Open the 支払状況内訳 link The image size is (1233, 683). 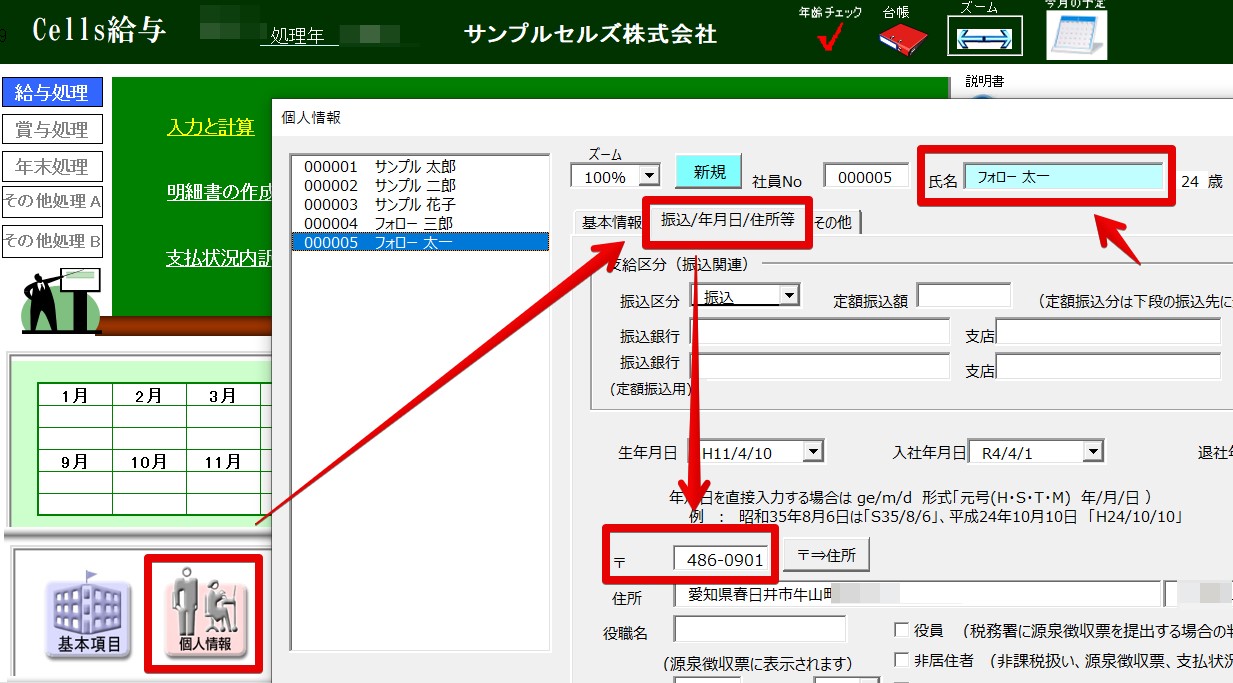point(219,258)
